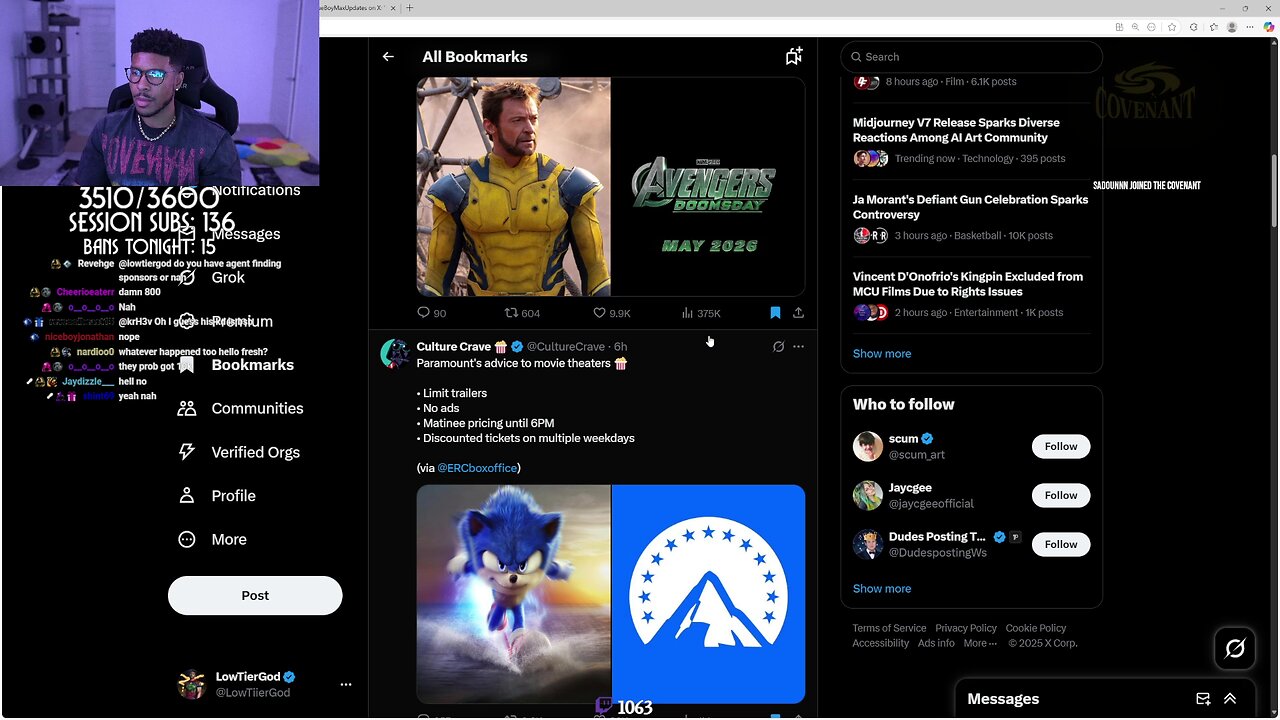Screen dimensions: 1280x720
Task: Open the Terms of Service link
Action: click(x=889, y=628)
